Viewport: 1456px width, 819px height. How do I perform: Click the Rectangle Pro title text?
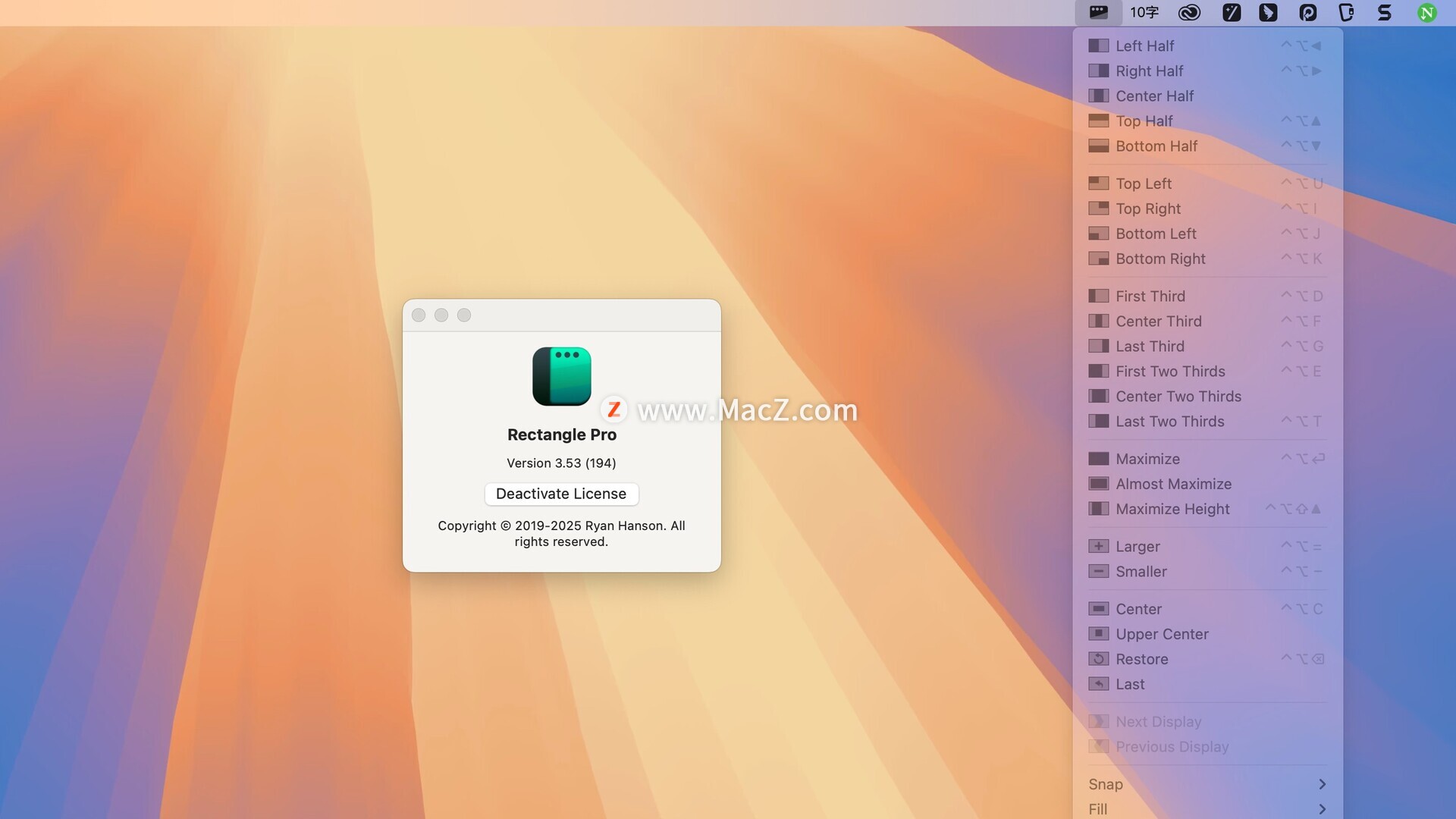[562, 435]
